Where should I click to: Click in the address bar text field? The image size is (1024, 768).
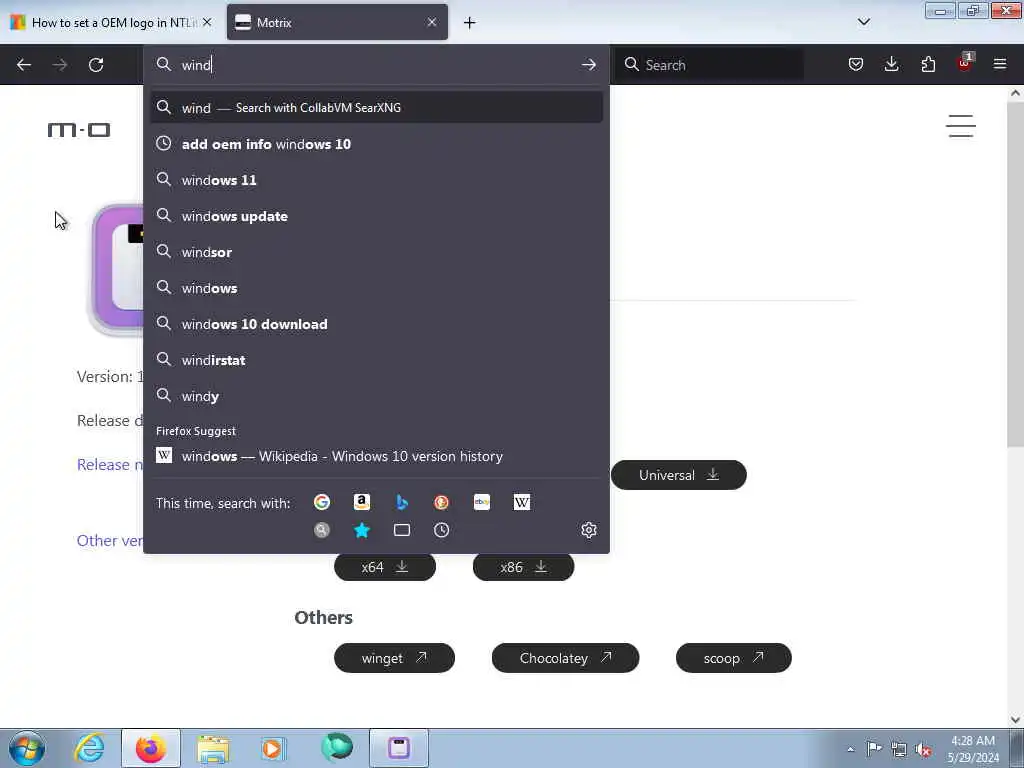click(376, 65)
